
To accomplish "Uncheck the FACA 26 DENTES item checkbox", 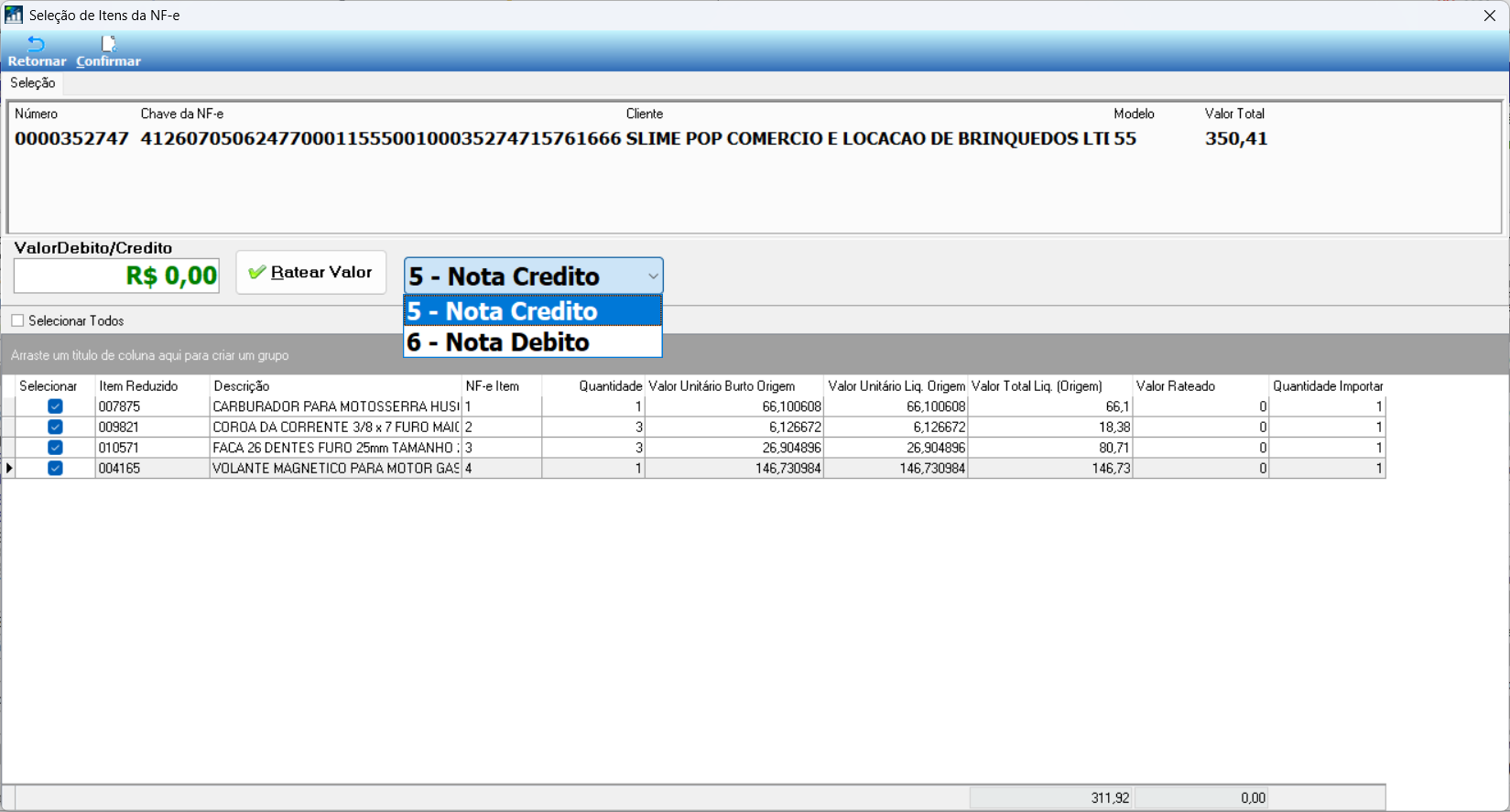I will [55, 448].
